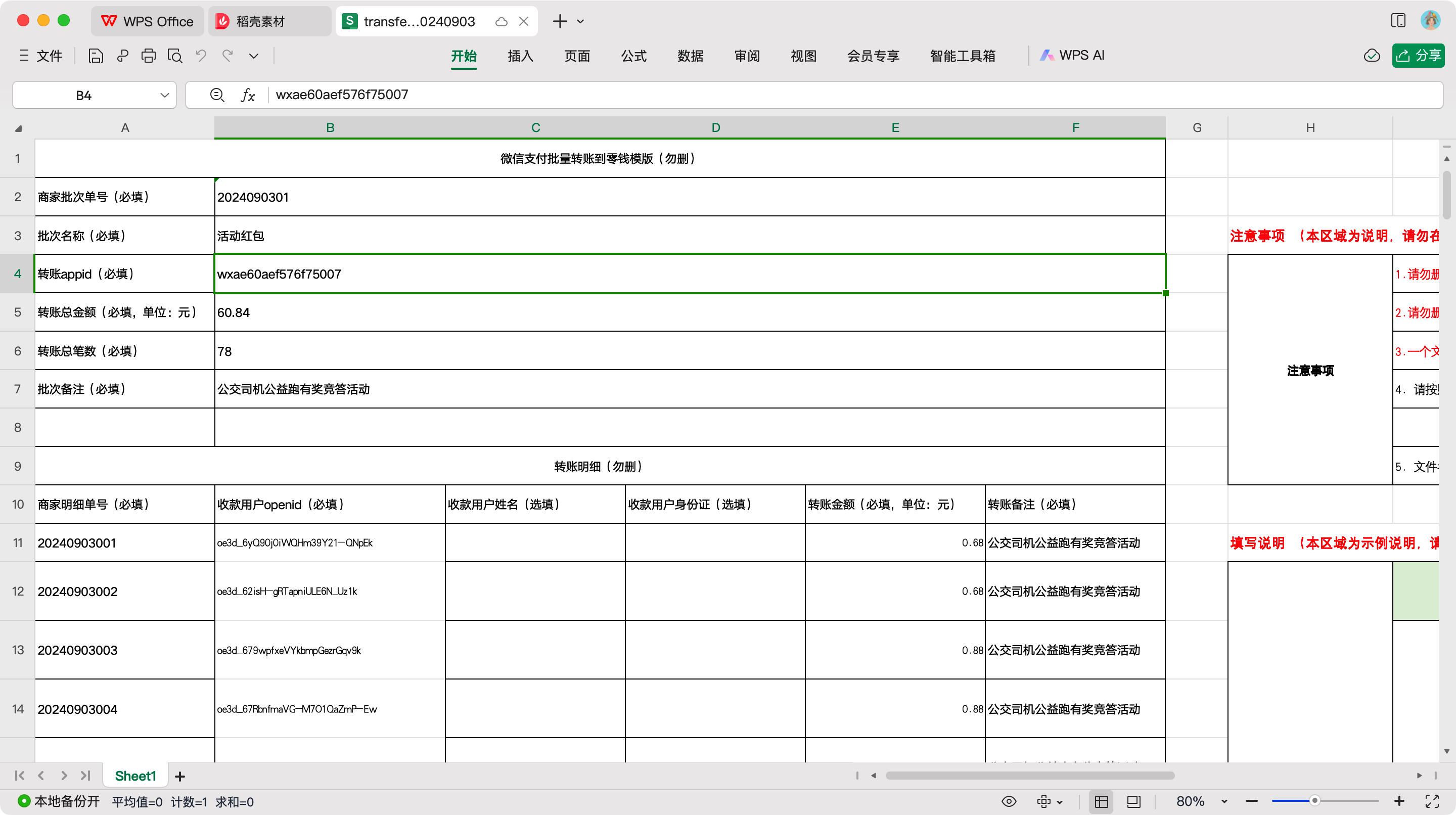Open print preview icon
The image size is (1456, 815).
pos(174,56)
